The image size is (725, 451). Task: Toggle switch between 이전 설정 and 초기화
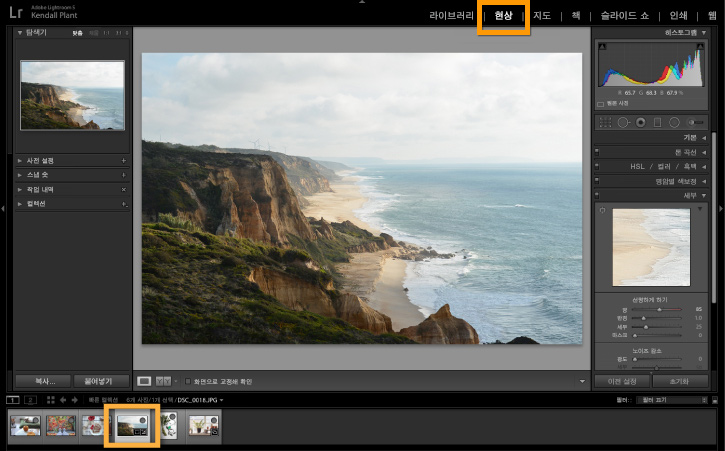651,372
